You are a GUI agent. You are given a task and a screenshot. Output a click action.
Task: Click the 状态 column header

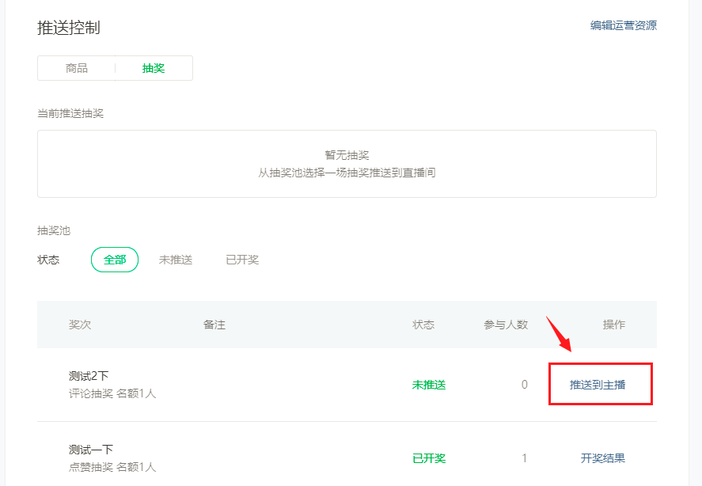point(424,325)
